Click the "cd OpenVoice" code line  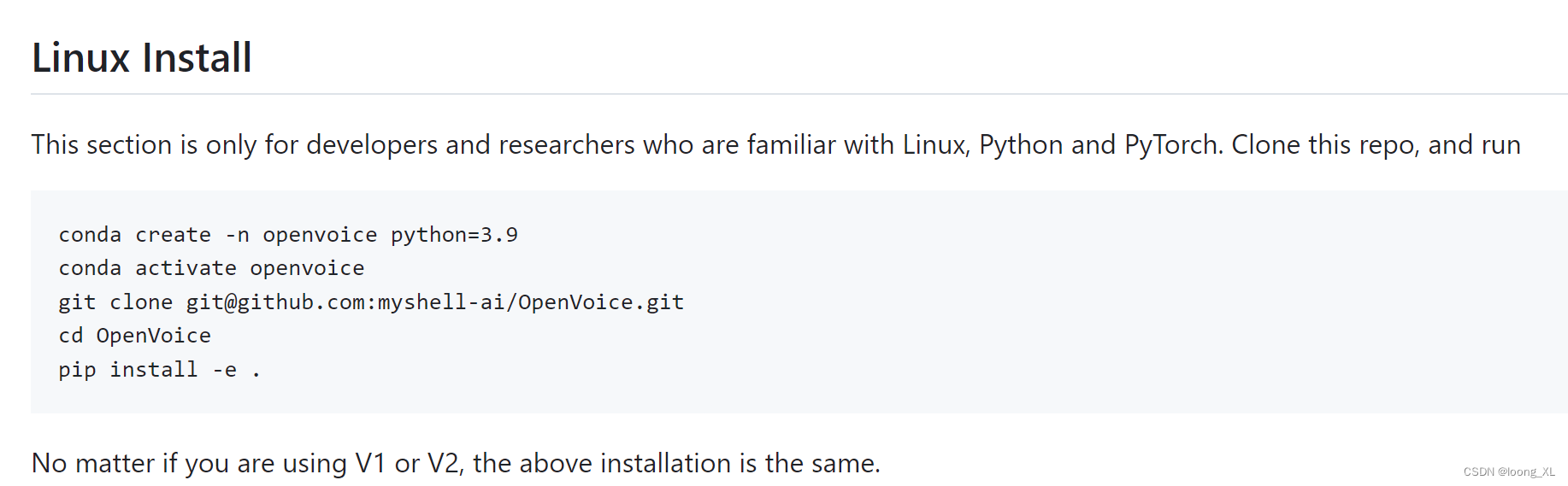[134, 336]
